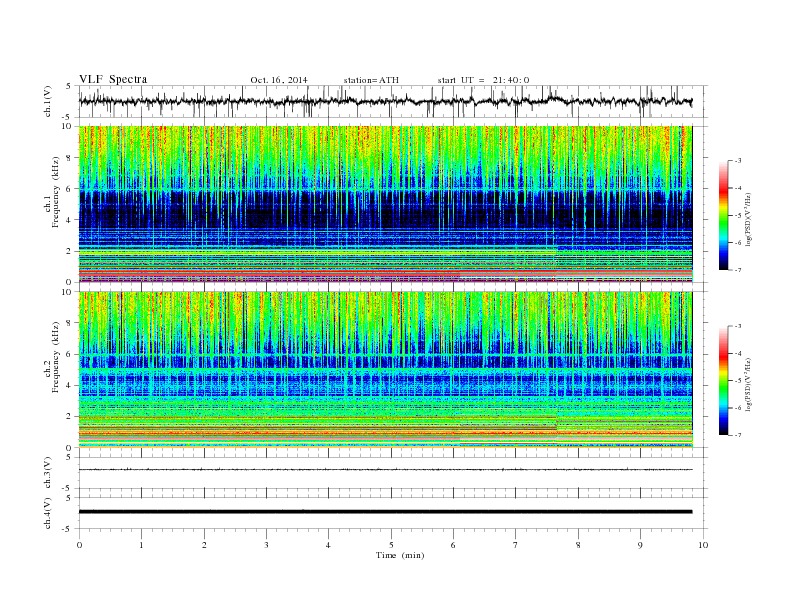Click time axis tick label "3"
The width and height of the screenshot is (792, 612).
[266, 545]
